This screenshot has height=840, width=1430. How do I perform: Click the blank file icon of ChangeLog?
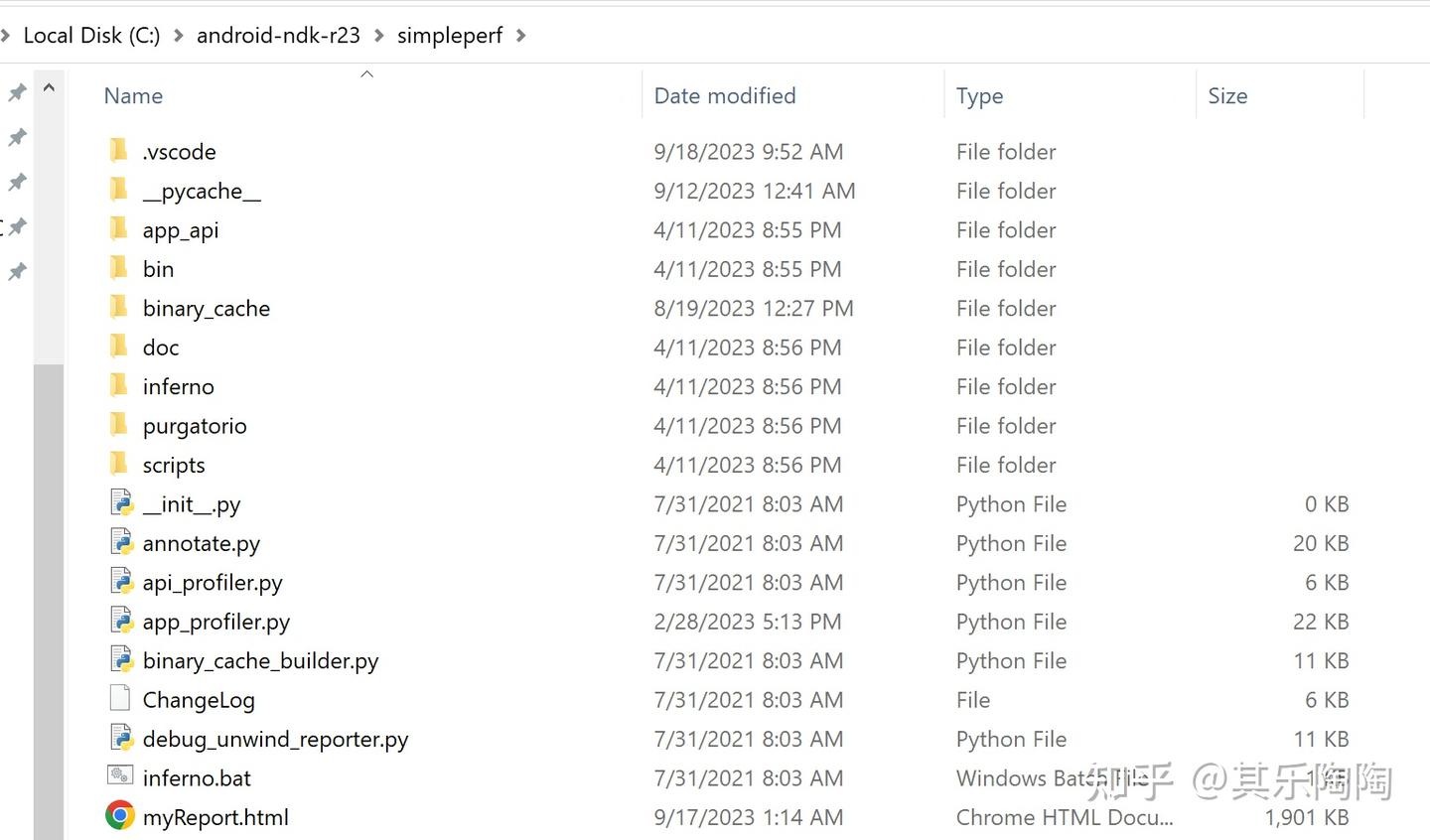[x=120, y=698]
